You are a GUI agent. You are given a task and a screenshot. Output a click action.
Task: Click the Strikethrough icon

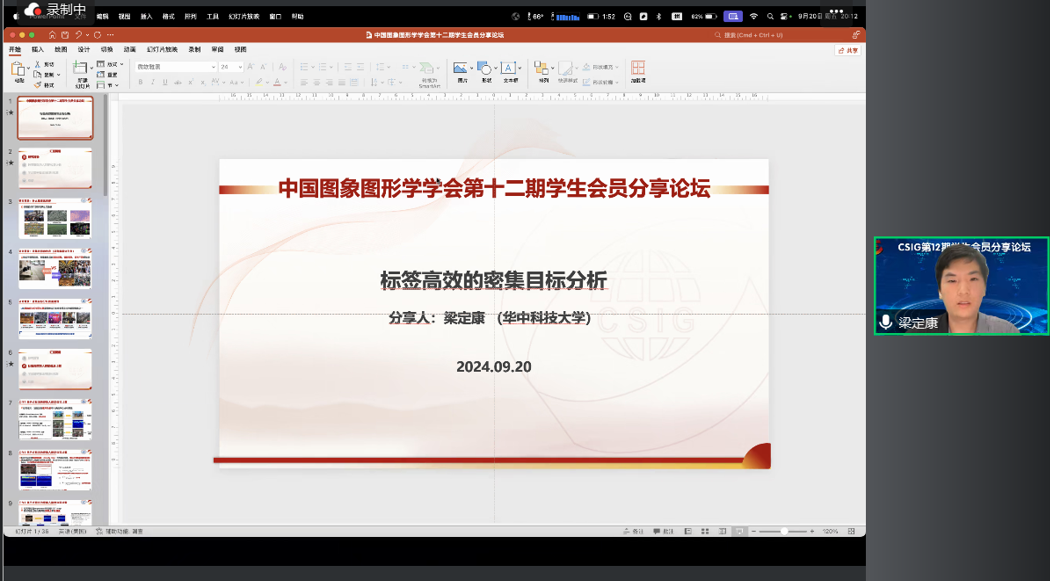(x=177, y=82)
